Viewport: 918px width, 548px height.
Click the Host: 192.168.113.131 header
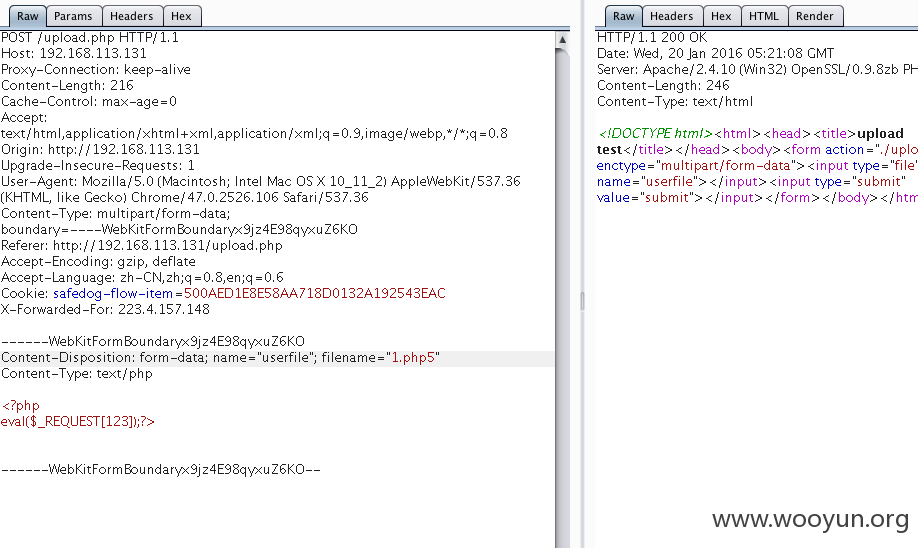point(74,53)
